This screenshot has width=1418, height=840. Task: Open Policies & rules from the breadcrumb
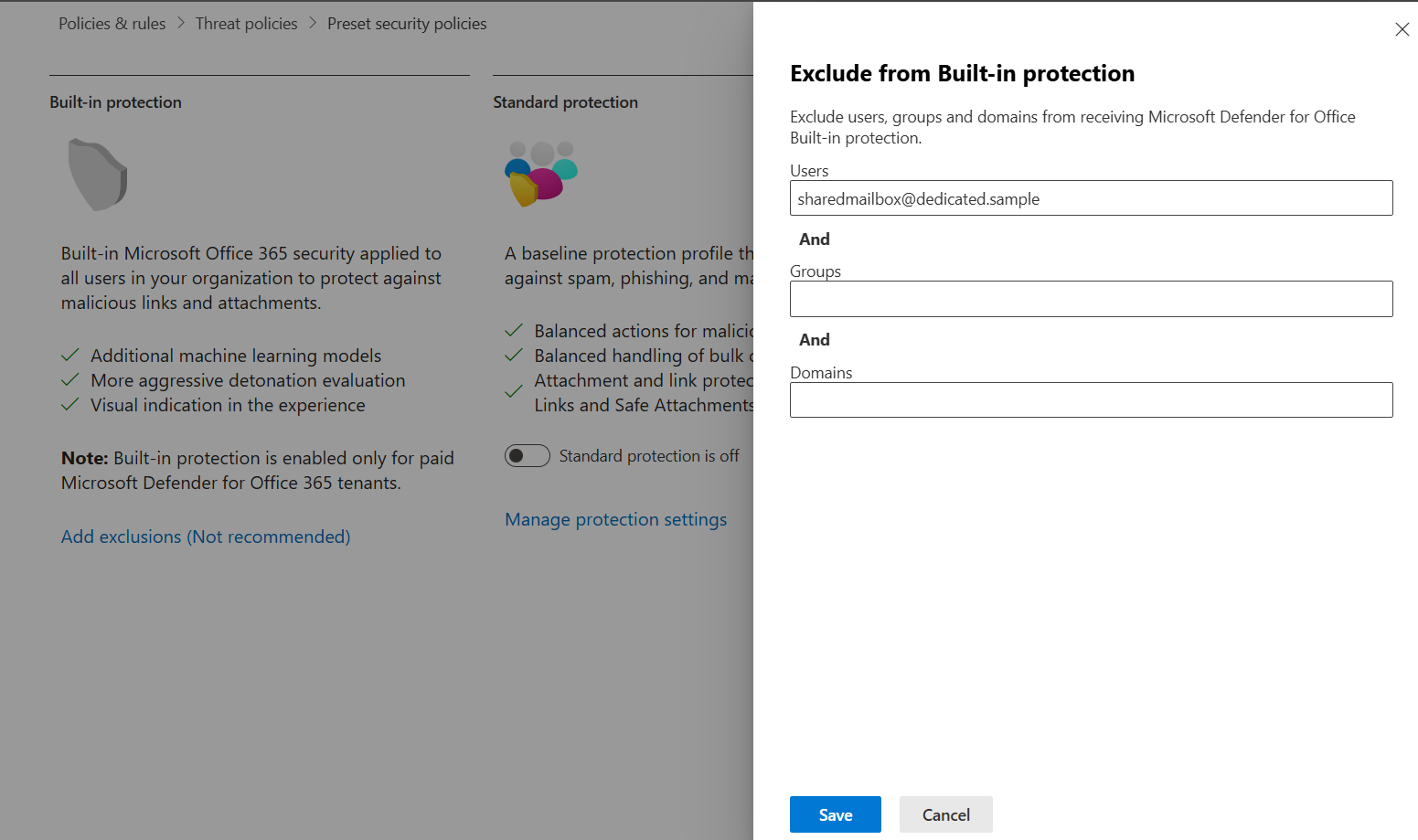point(112,23)
